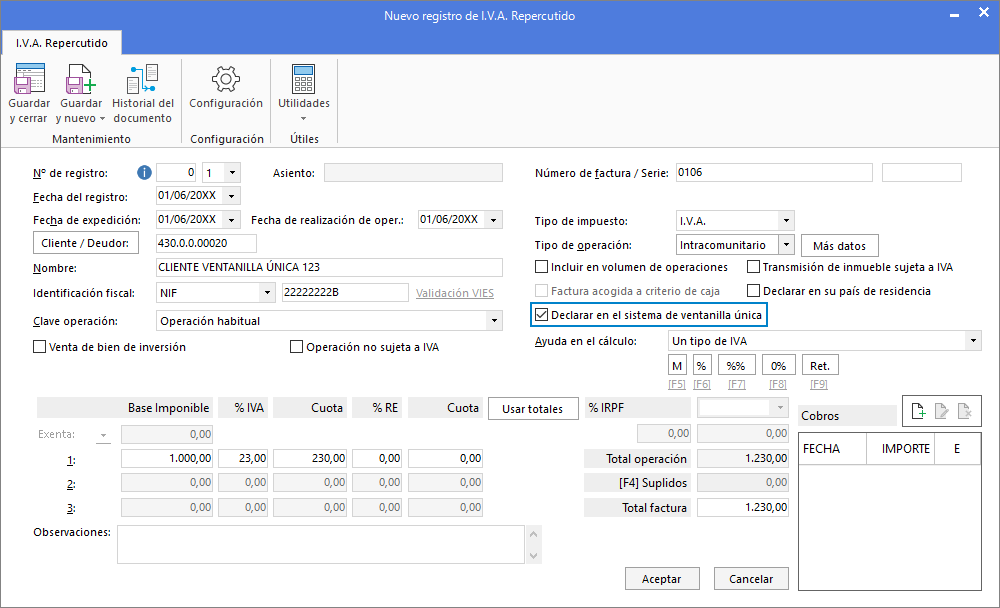Click row 1 Base Imponible field
Image resolution: width=1000 pixels, height=608 pixels.
166,458
